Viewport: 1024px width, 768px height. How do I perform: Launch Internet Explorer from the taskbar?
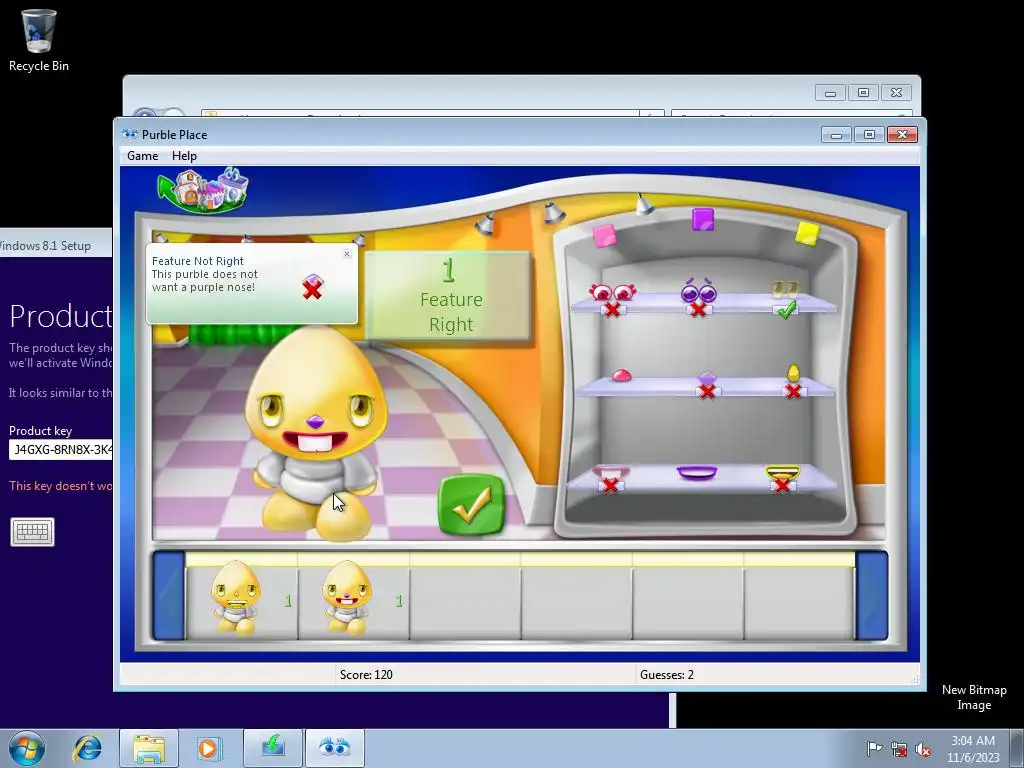(88, 748)
